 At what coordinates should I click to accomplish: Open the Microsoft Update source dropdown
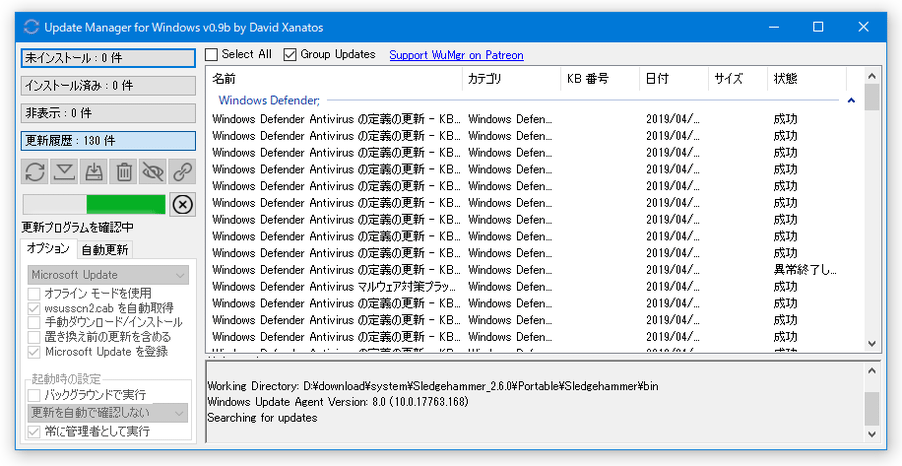tap(108, 275)
